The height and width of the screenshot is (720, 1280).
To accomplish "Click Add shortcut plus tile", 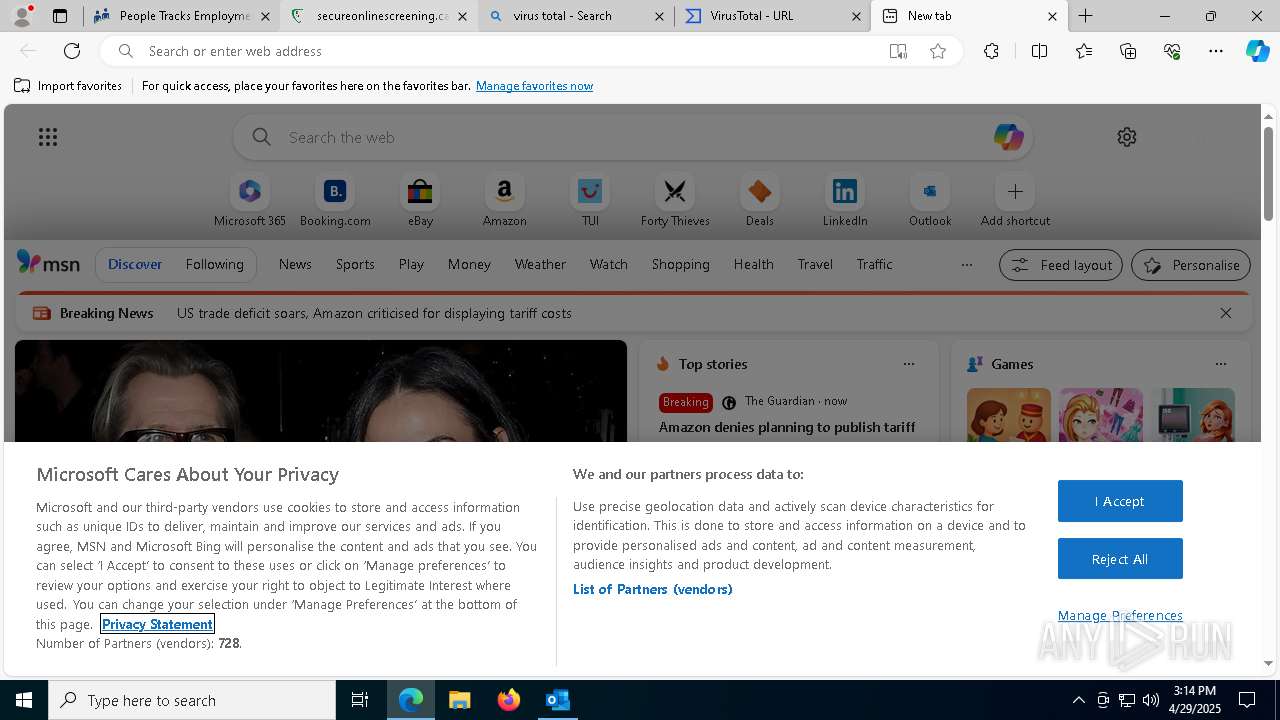I will [1015, 201].
